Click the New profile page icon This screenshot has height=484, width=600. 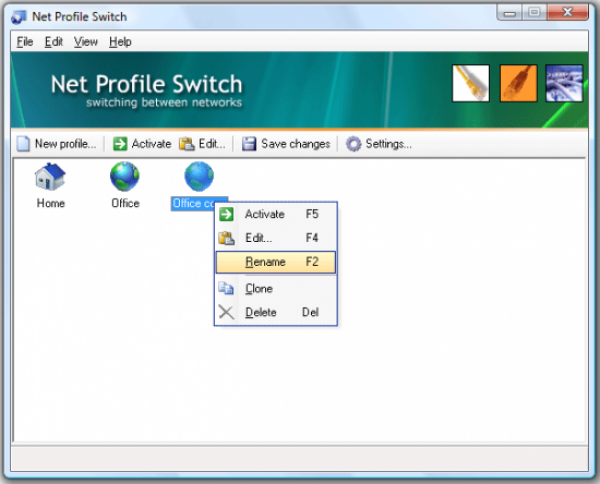(x=23, y=144)
